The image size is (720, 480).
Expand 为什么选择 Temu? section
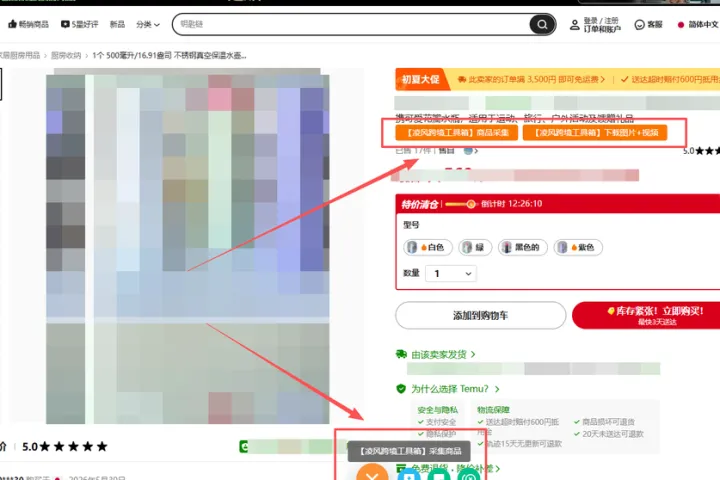tap(455, 389)
